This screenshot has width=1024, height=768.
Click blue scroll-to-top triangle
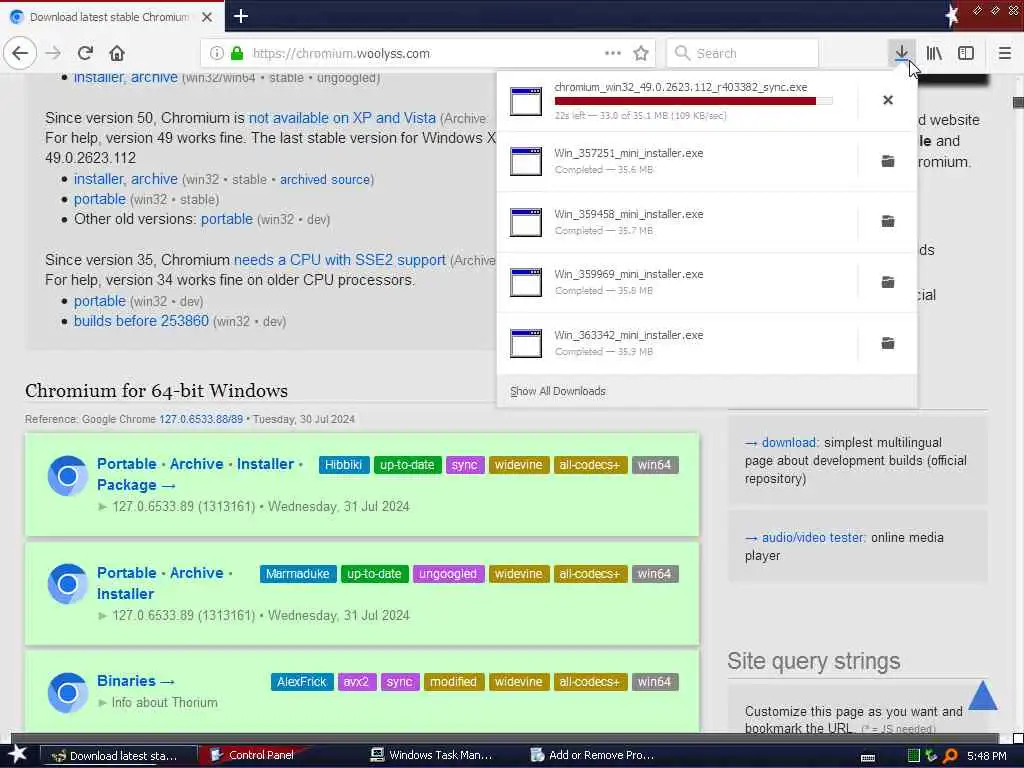(983, 696)
